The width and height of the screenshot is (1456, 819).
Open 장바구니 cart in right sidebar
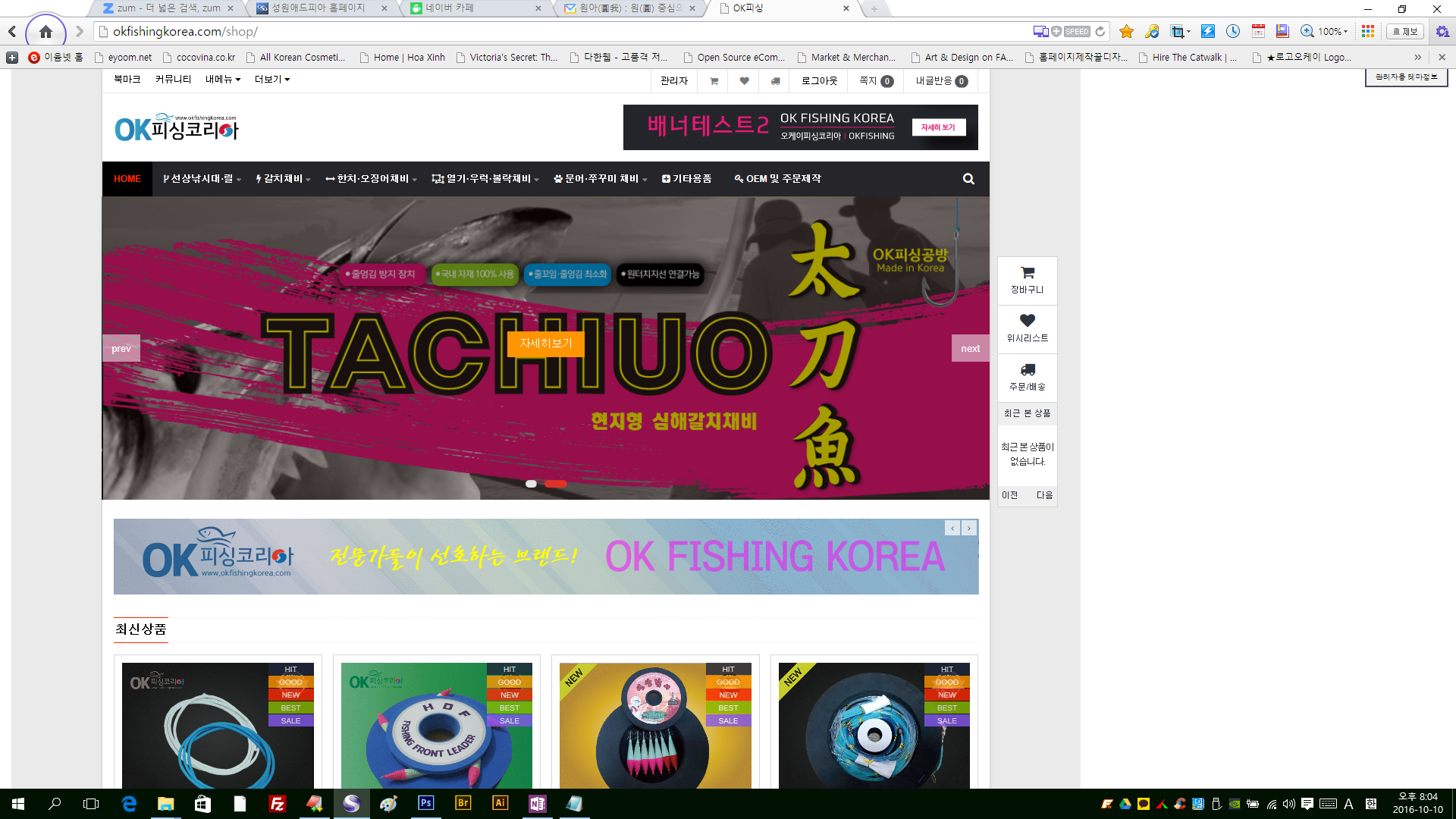pos(1027,280)
